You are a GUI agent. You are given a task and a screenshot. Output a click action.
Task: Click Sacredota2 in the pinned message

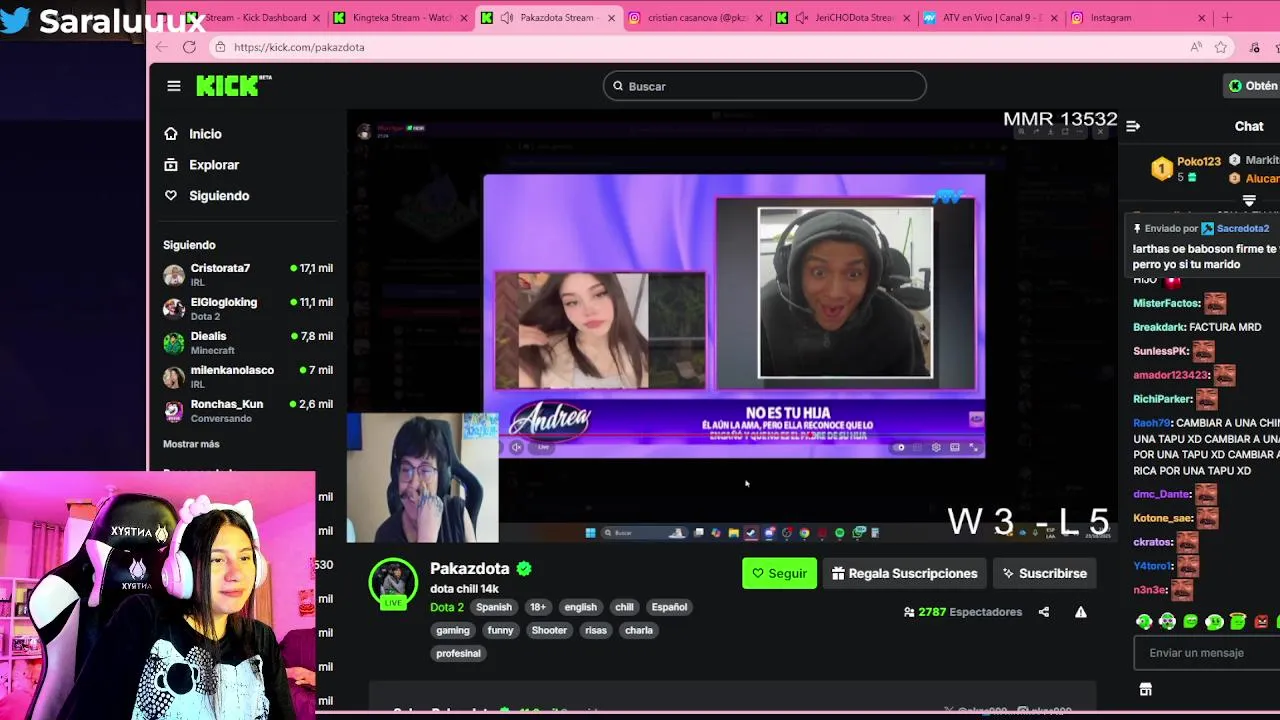[1242, 229]
